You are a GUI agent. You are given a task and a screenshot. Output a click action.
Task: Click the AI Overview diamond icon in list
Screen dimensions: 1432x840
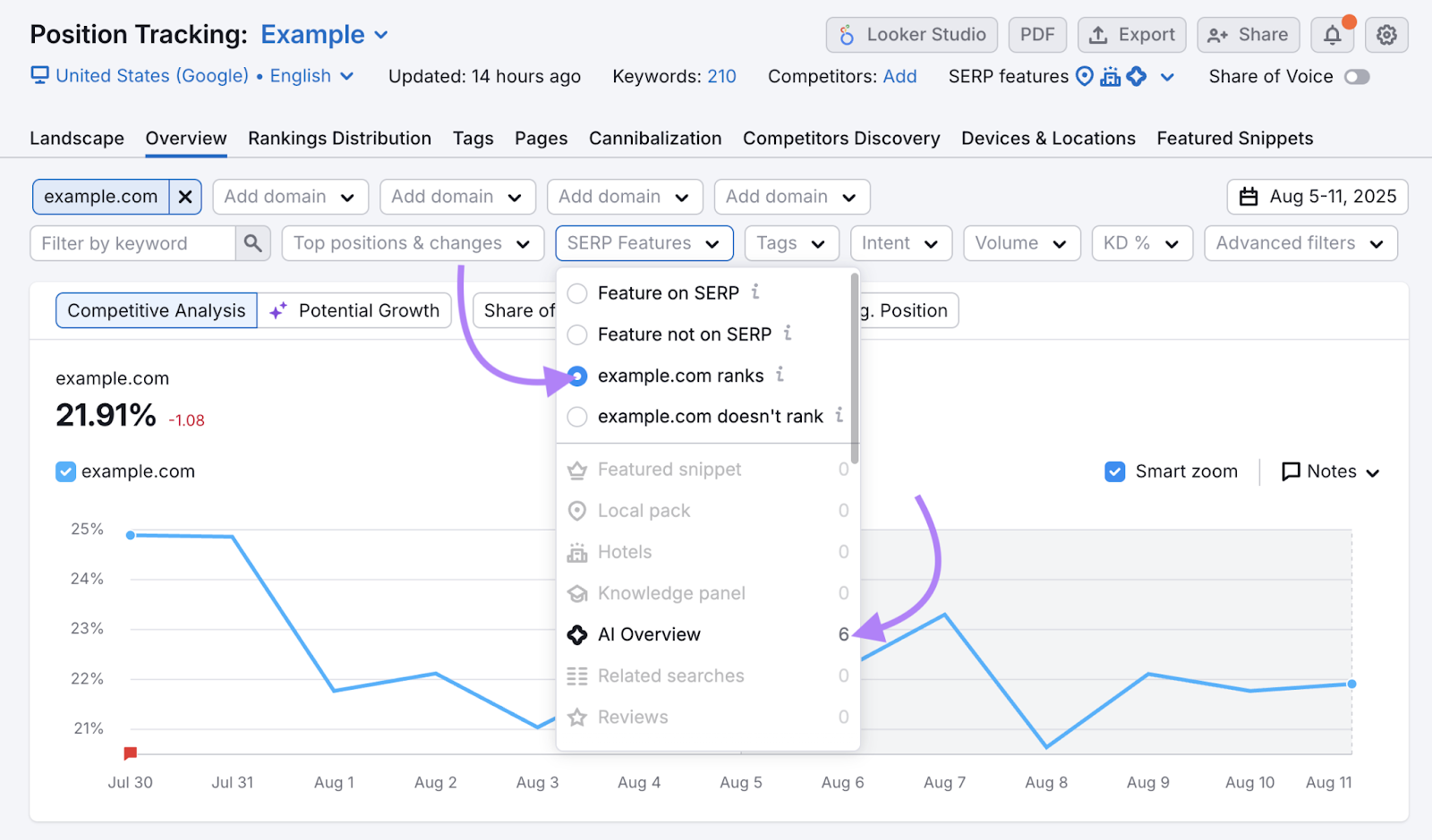pyautogui.click(x=577, y=635)
